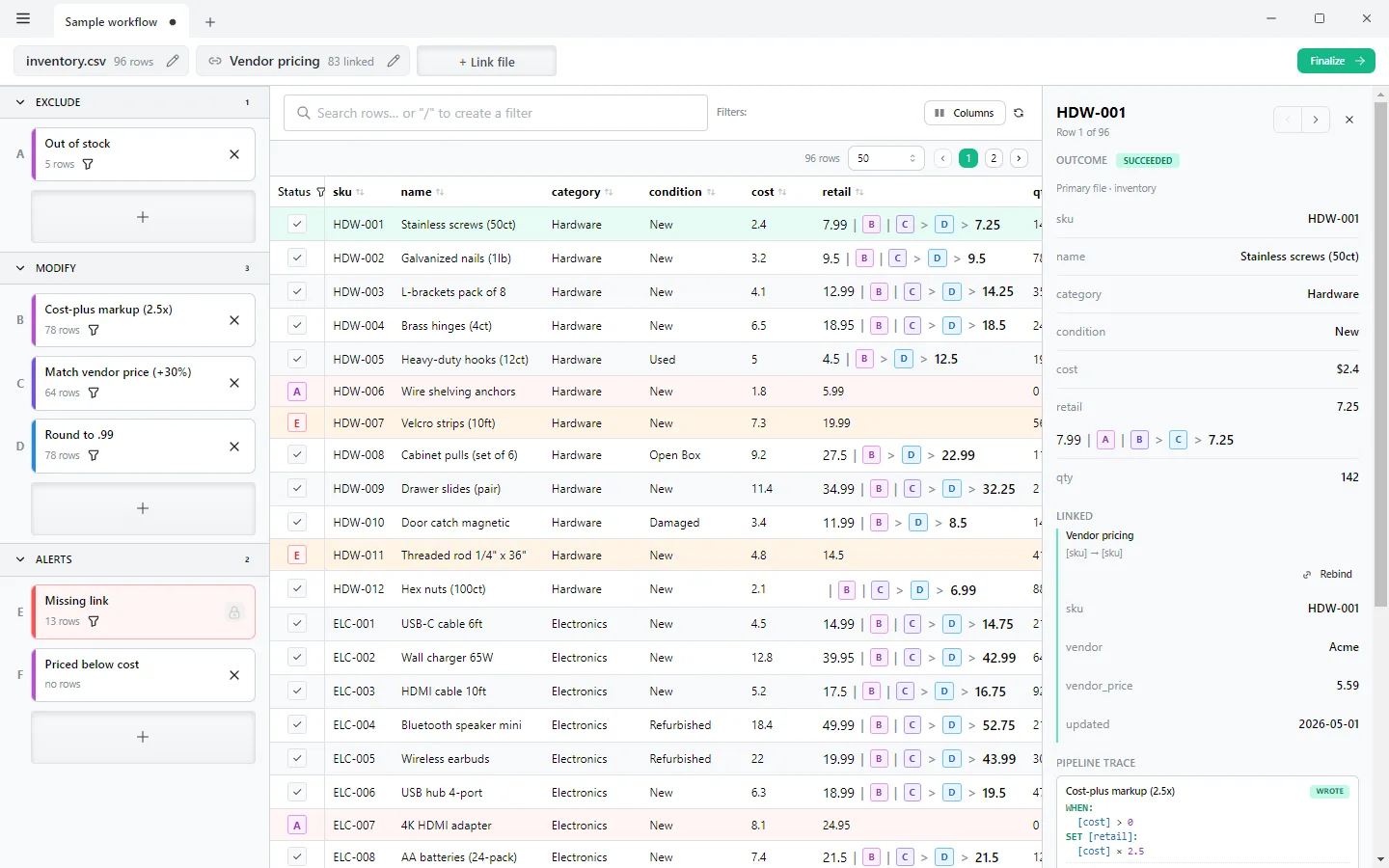Screen dimensions: 1389x868
Task: Add a new EXCLUDE rule with plus
Action: (143, 217)
